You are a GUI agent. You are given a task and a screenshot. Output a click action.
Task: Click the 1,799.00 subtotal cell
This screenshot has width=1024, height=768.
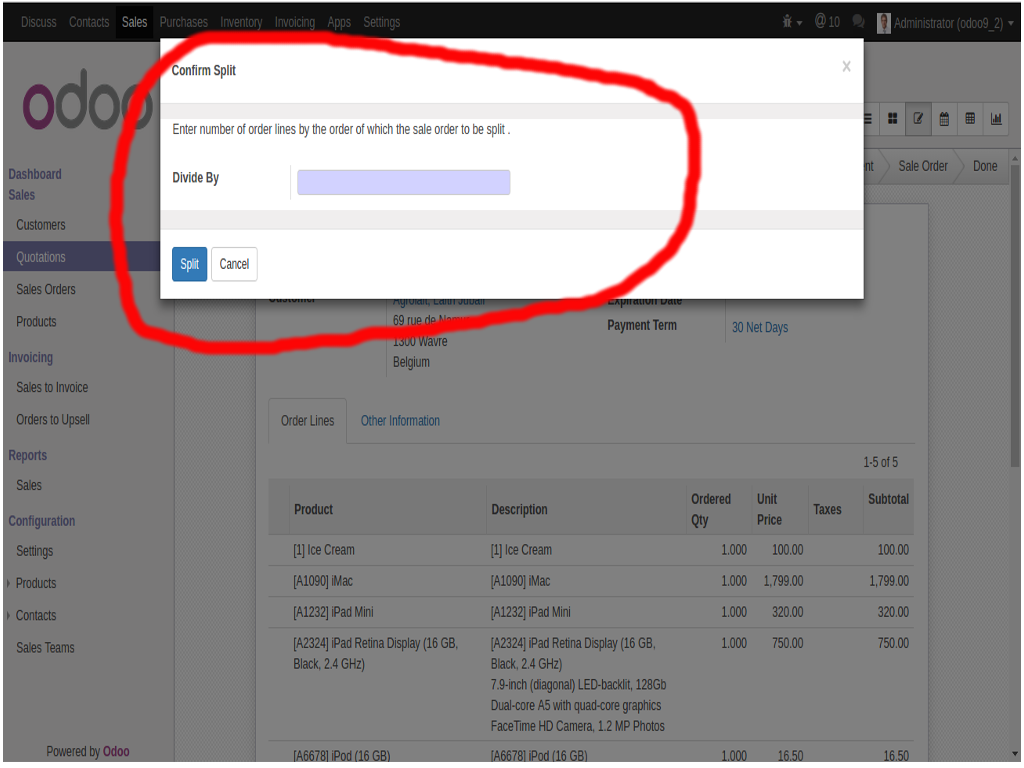[x=889, y=581]
